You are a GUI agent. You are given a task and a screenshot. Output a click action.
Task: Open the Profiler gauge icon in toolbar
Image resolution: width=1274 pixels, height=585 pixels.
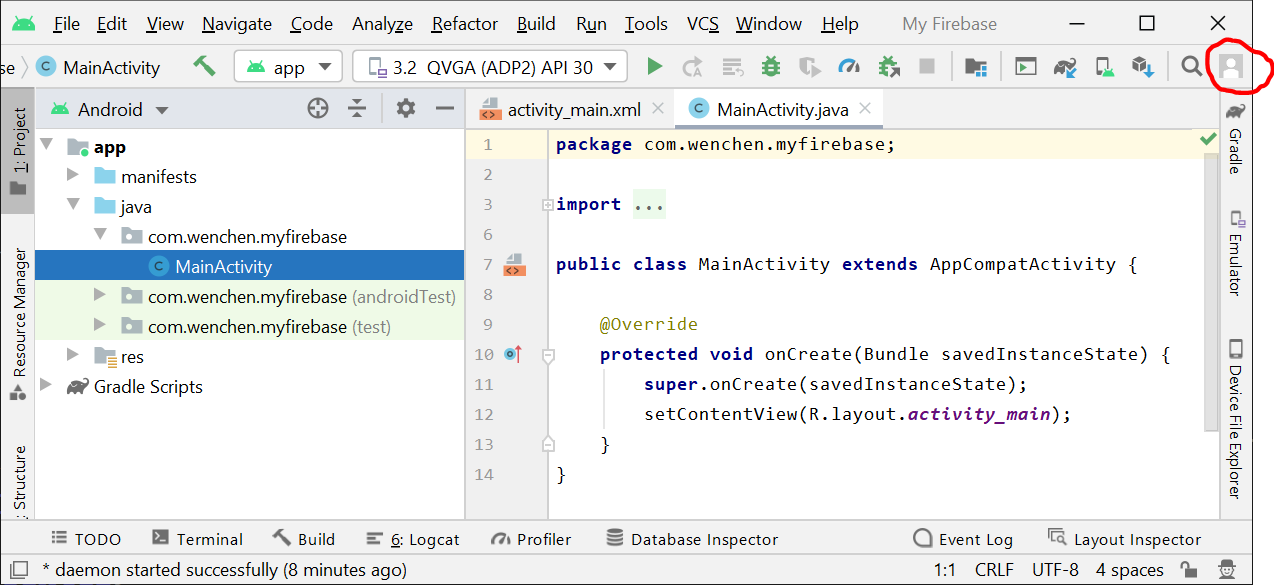click(849, 67)
